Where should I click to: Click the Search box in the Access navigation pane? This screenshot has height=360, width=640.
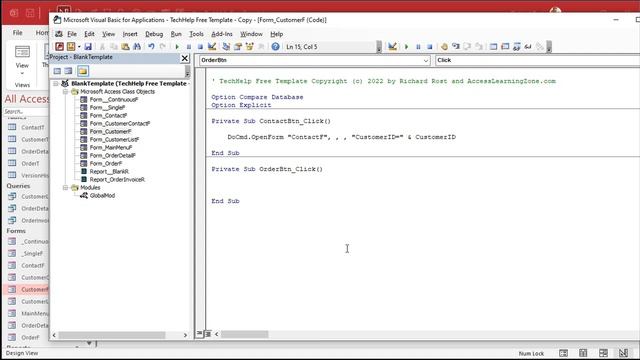point(26,111)
